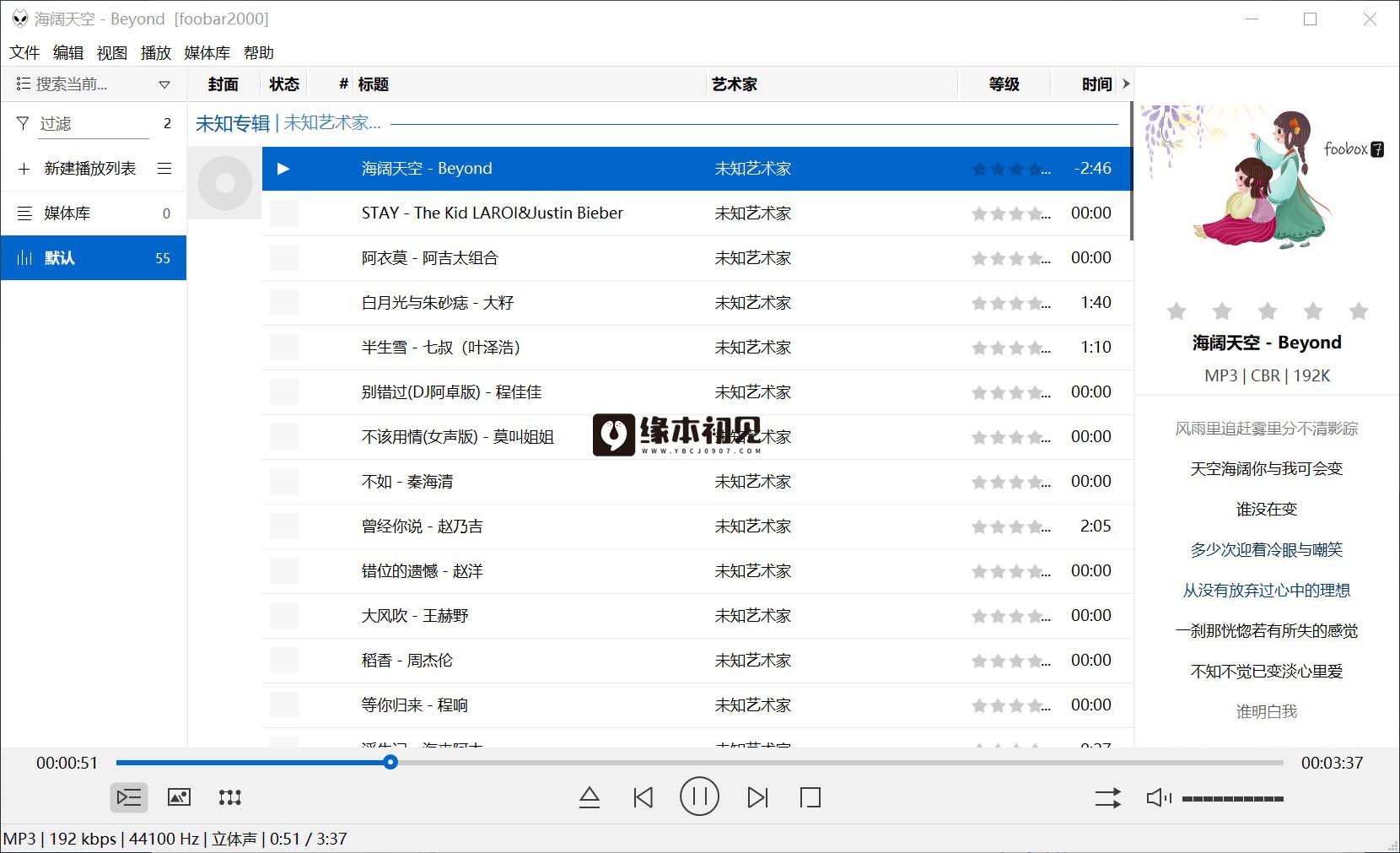
Task: Sort by the 等级 column header
Action: click(1004, 84)
